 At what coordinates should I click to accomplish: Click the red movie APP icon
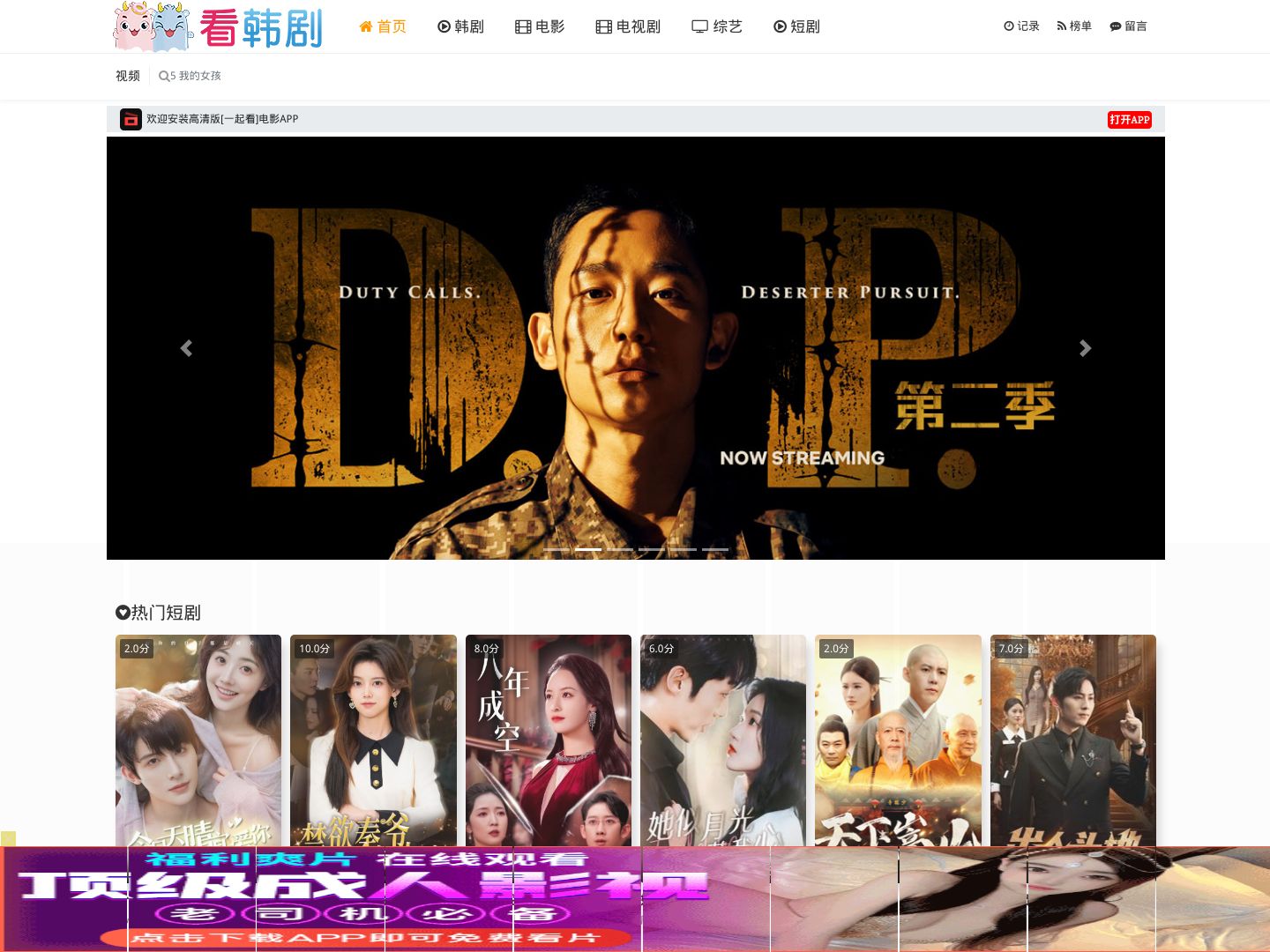tap(131, 119)
